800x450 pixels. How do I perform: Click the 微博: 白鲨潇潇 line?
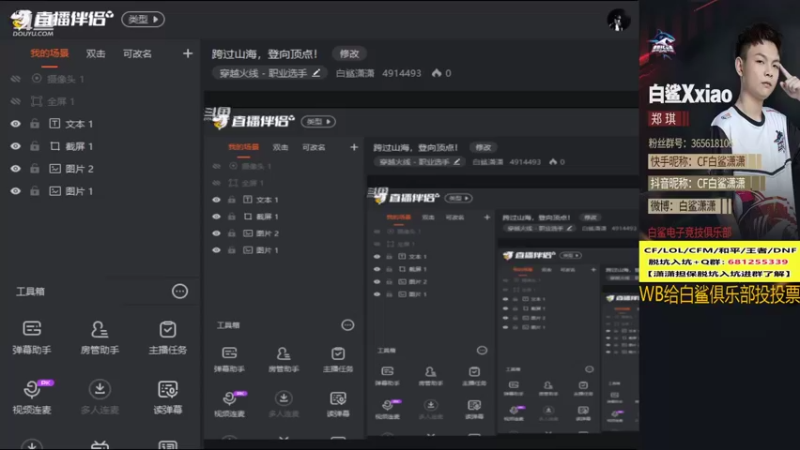[x=690, y=206]
